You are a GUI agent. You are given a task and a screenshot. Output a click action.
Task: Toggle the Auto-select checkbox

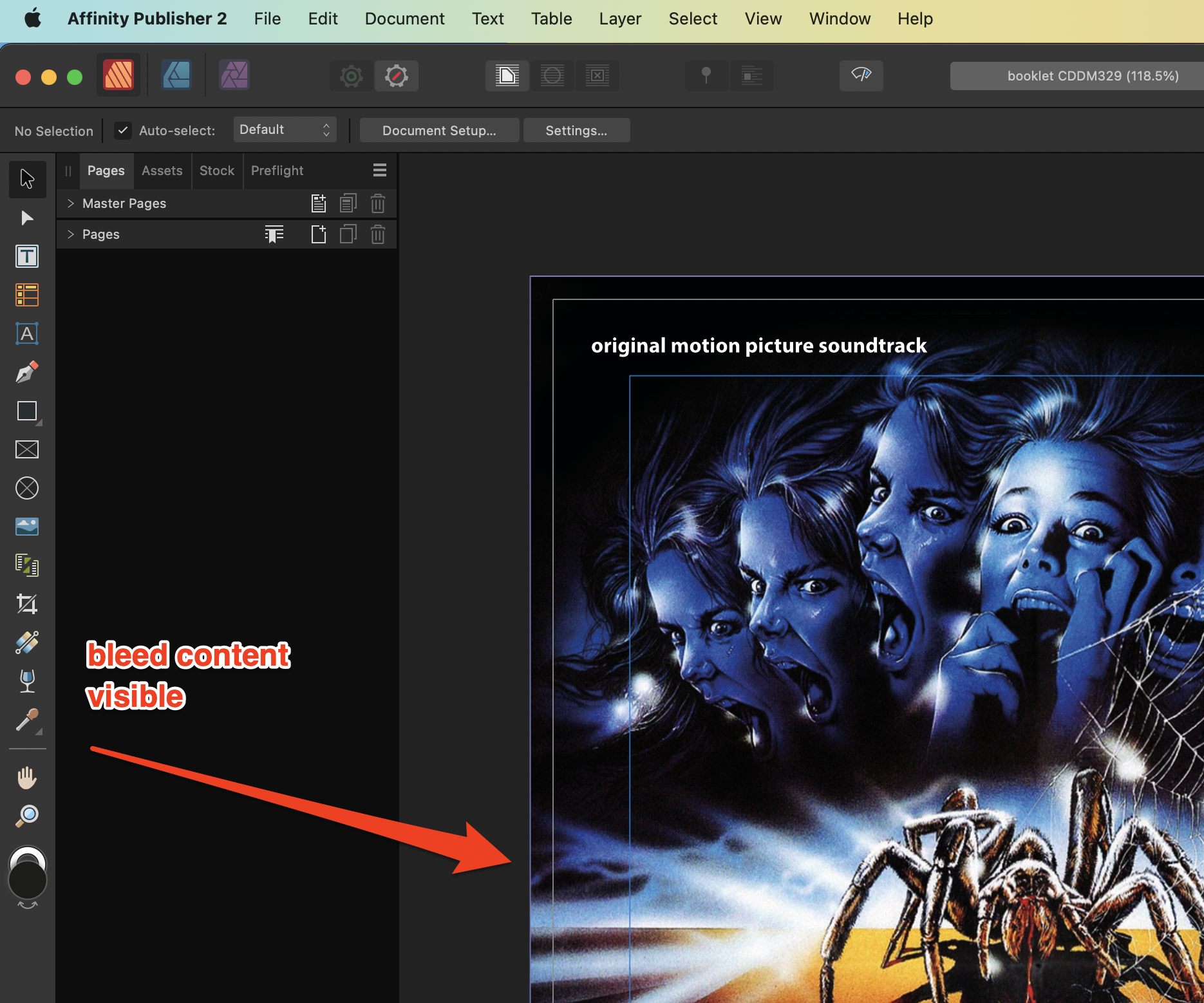123,131
